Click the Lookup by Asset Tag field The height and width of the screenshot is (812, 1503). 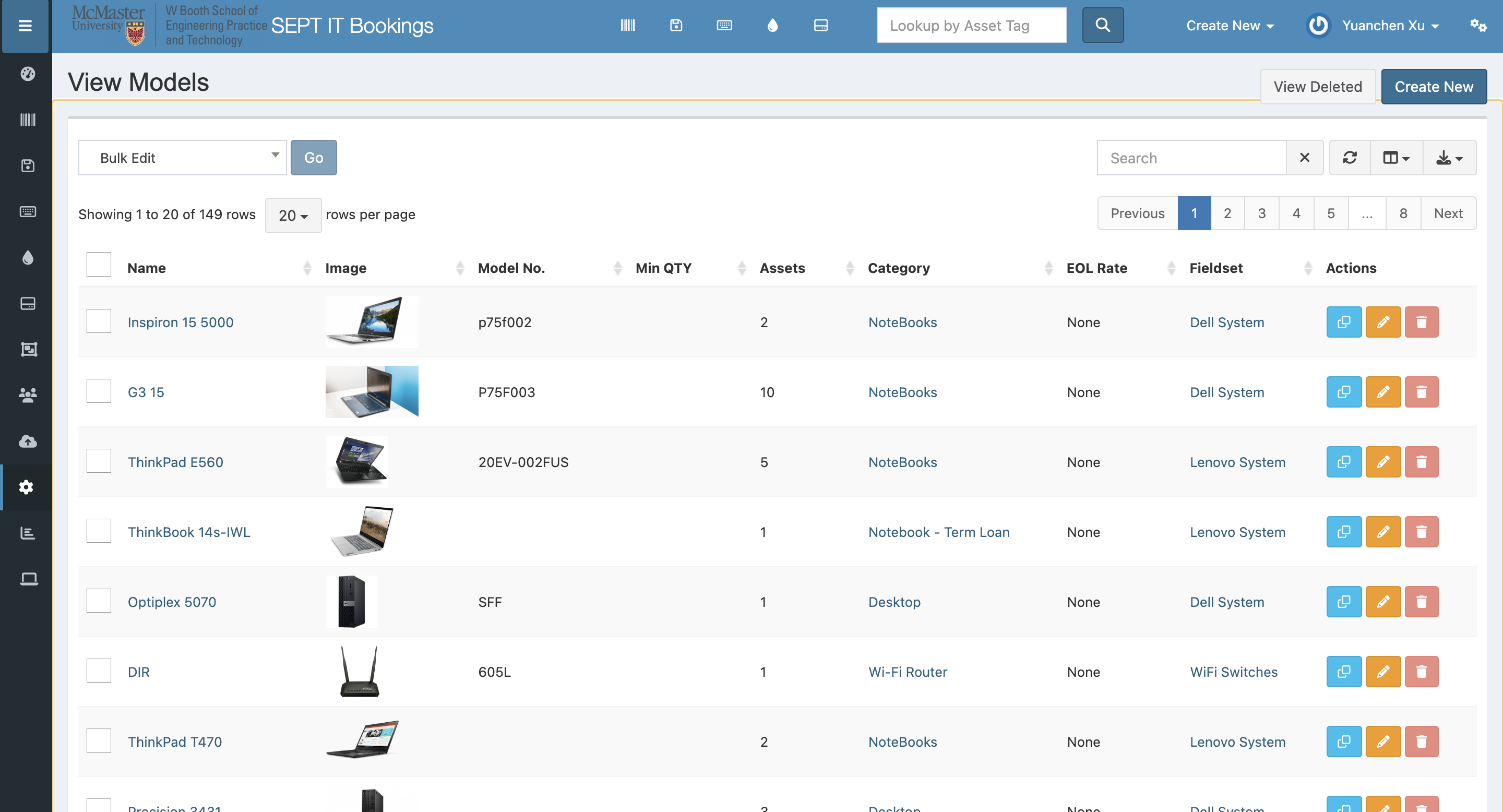pos(970,26)
